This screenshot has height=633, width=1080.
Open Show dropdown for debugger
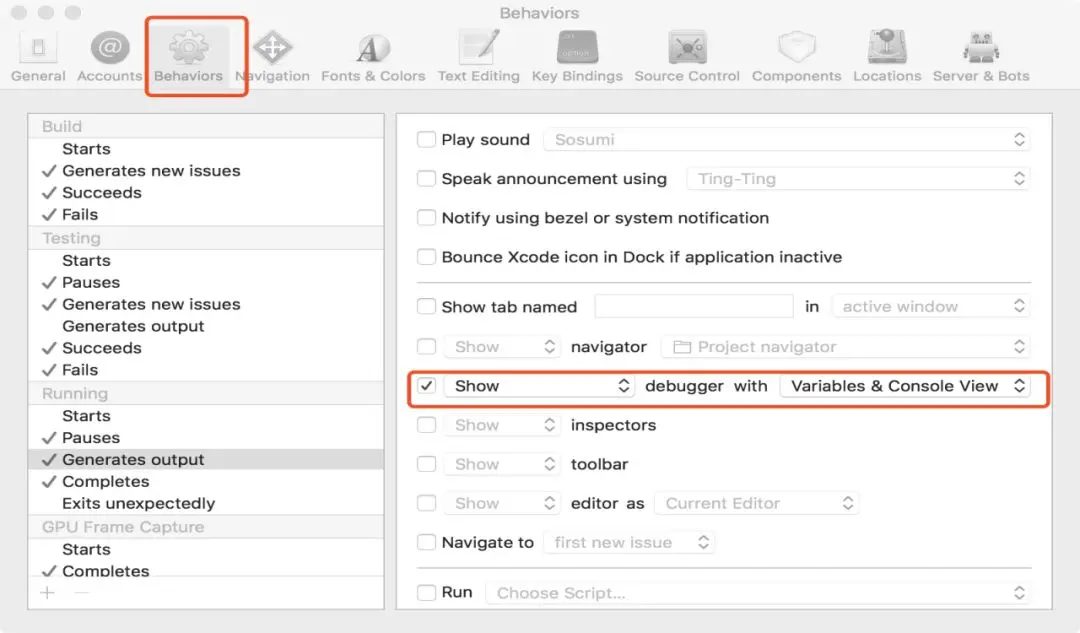[x=538, y=386]
